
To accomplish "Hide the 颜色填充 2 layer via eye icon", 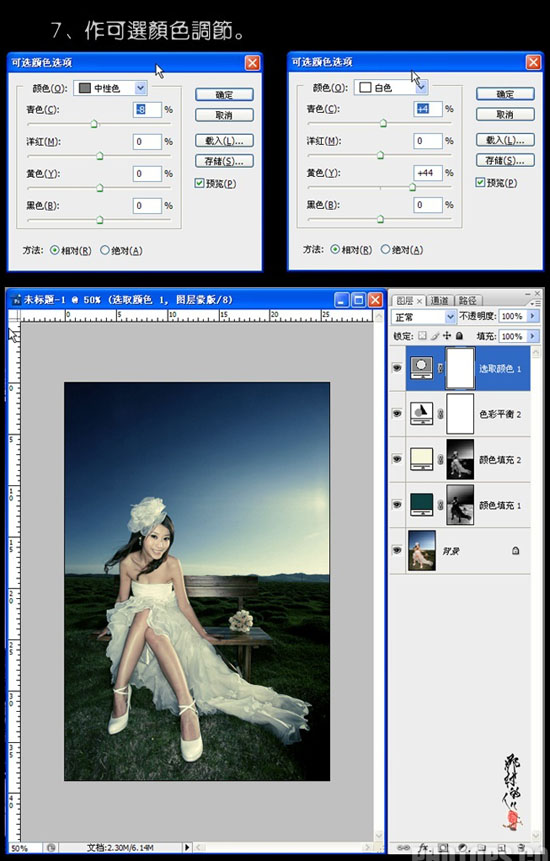I will 397,459.
